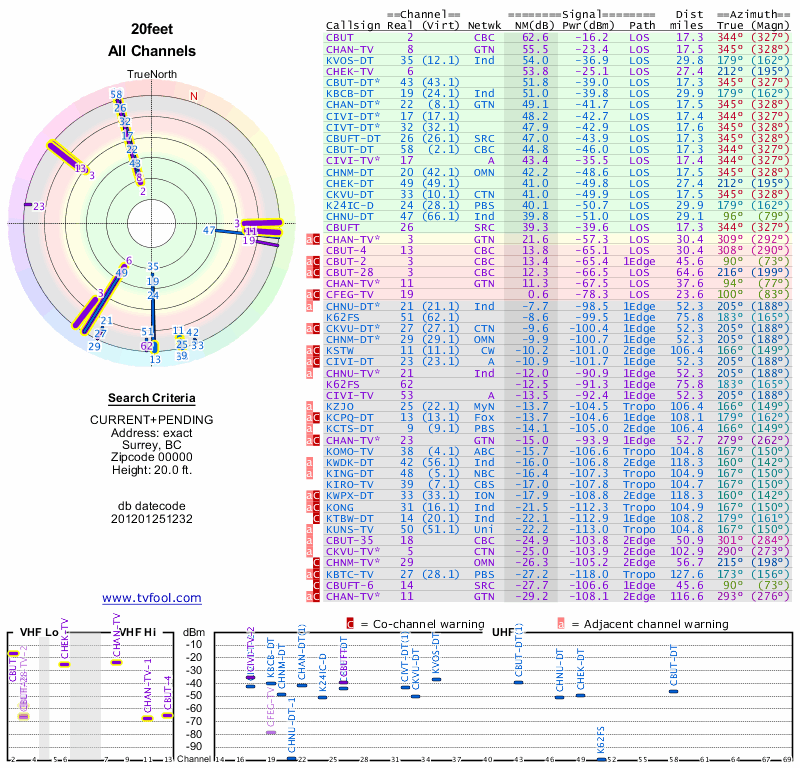
Task: Click the co-channel 'C' icon on KTBW-DT row
Action: pos(316,518)
